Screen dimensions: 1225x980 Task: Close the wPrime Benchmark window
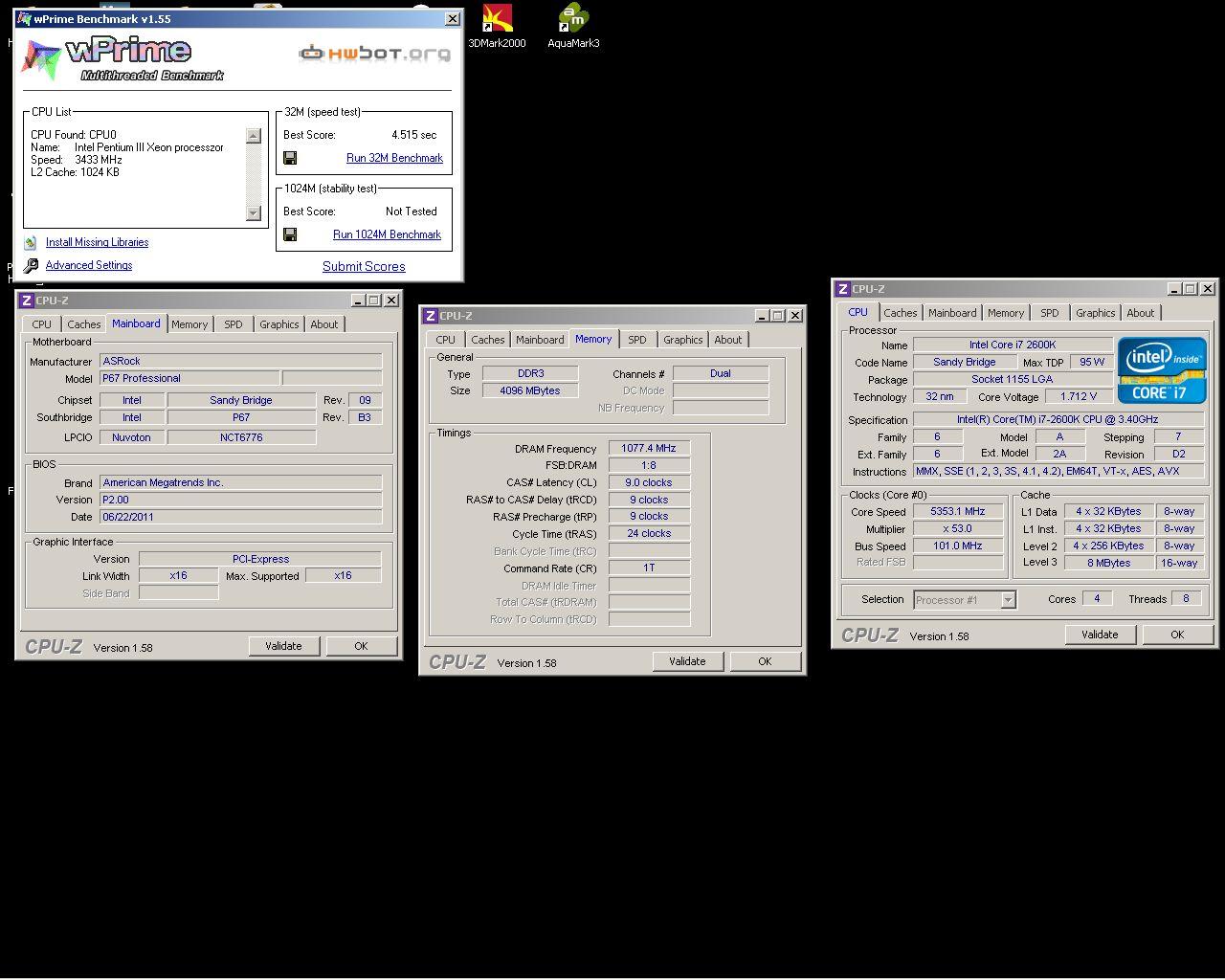point(453,19)
